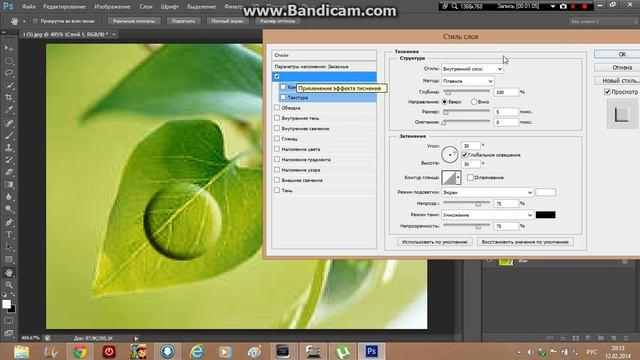640x360 pixels.
Task: Select the Magic Wand tool
Action: [x=9, y=85]
